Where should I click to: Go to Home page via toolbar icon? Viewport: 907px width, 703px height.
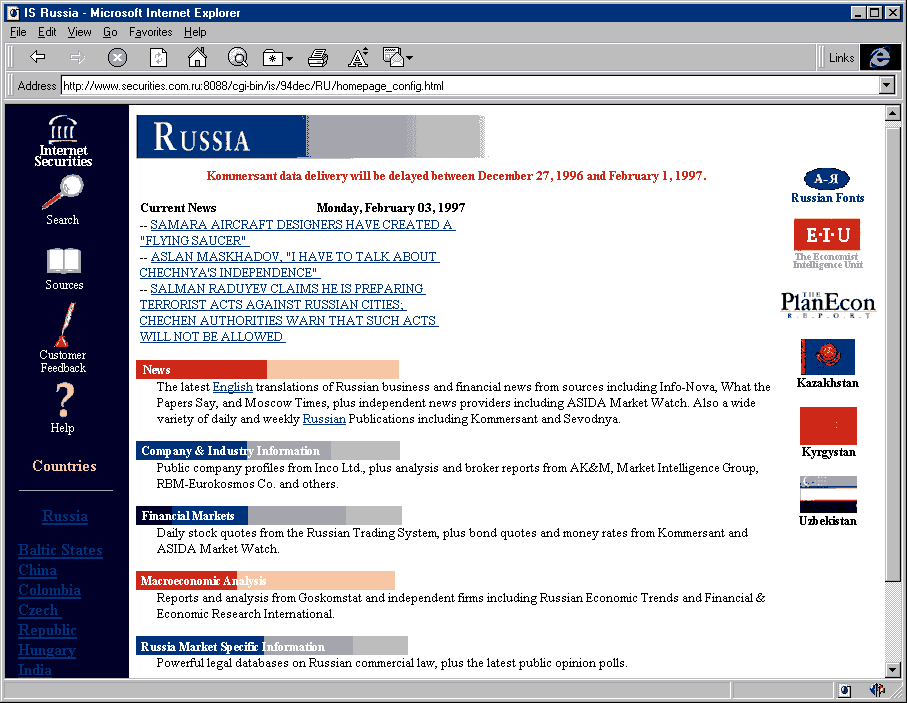[x=197, y=58]
